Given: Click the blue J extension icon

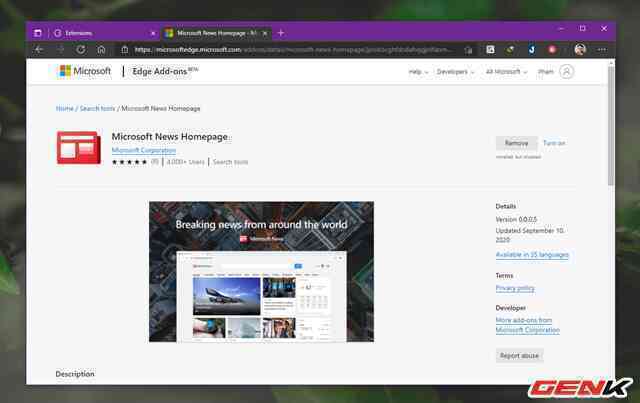Looking at the screenshot, I should pos(531,50).
